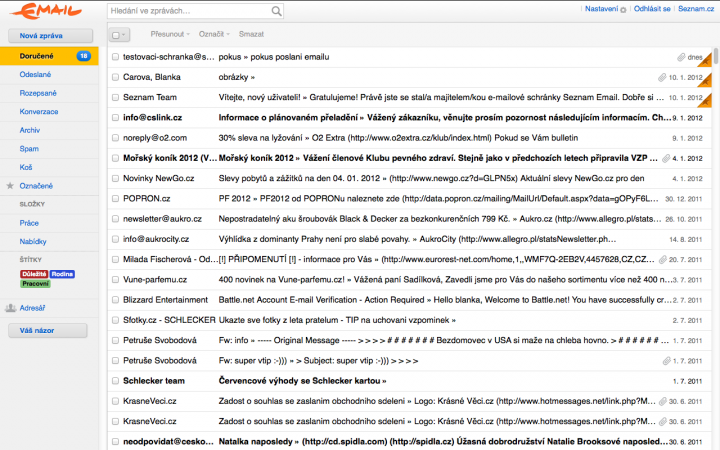Open email from Vune-parfemu.cz
Image resolution: width=720 pixels, height=450 pixels.
pyautogui.click(x=409, y=280)
